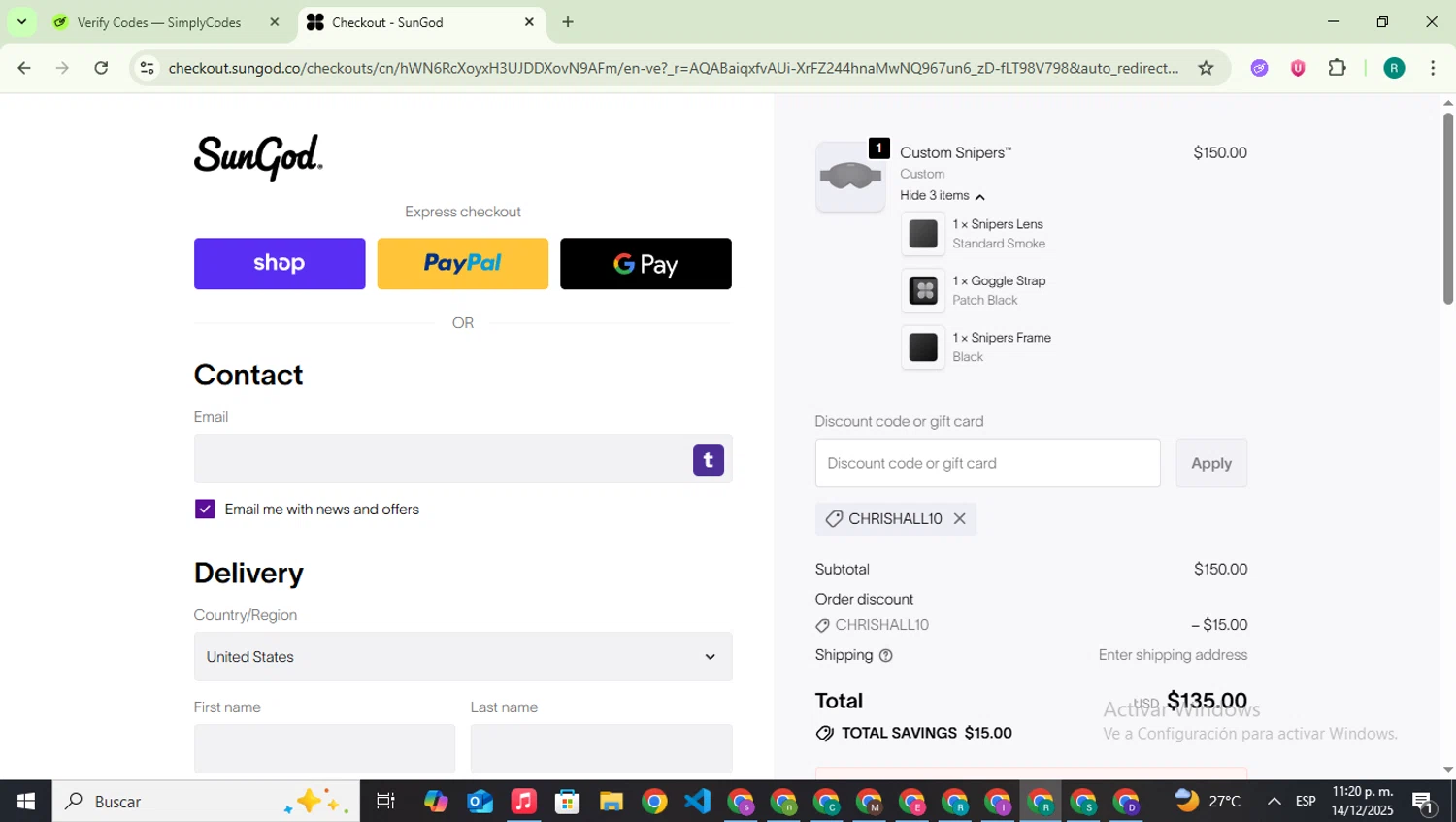
Task: Open the notification center icon
Action: point(1424,802)
